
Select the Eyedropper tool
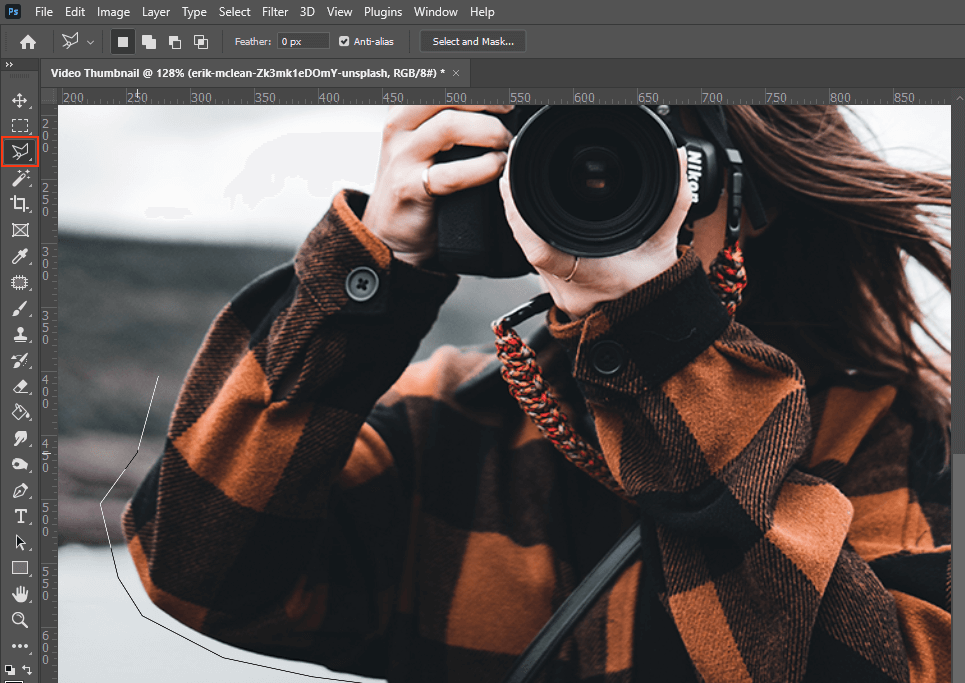point(20,256)
